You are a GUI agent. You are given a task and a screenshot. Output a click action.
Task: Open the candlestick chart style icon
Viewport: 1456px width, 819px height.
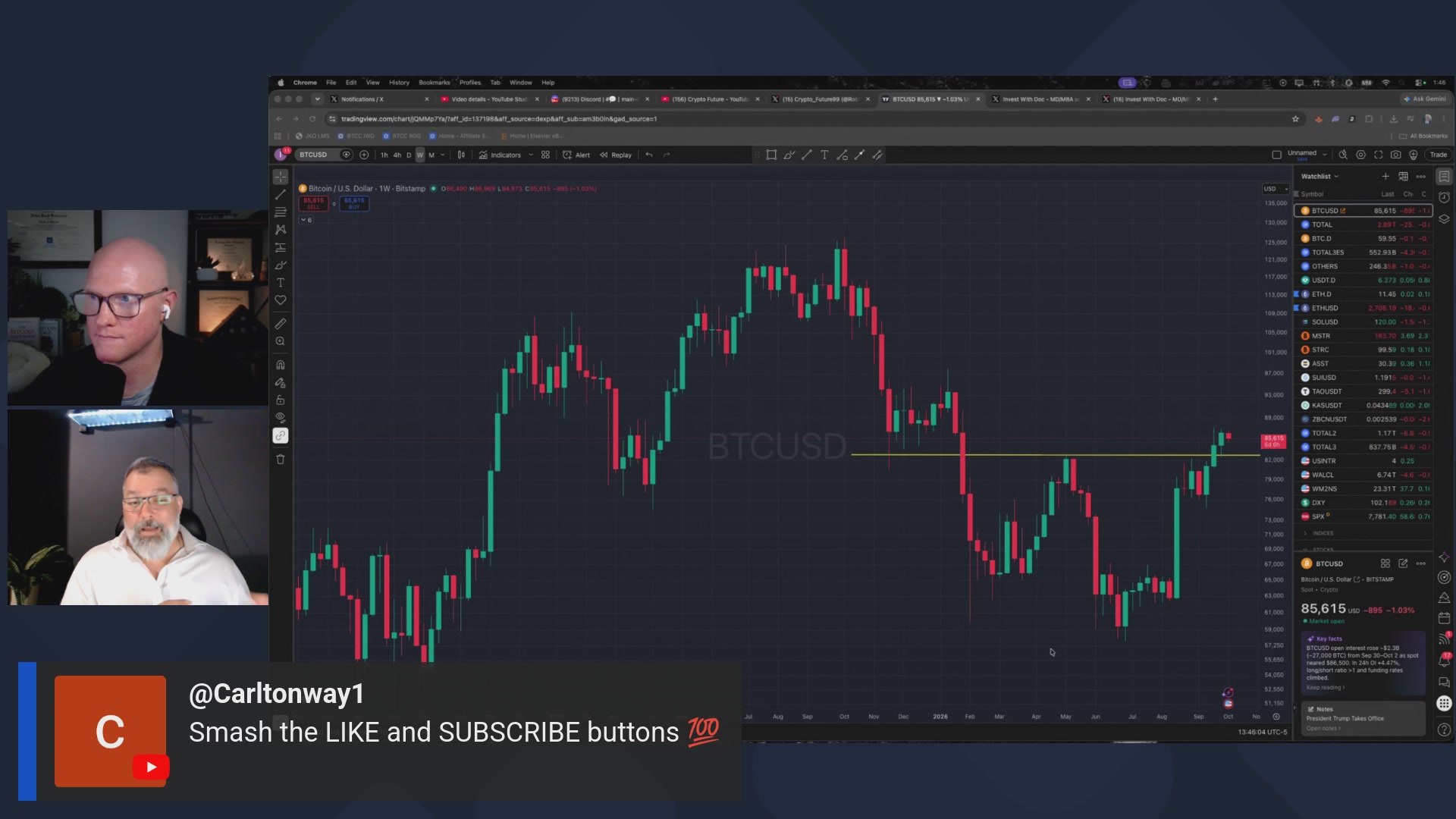(461, 155)
